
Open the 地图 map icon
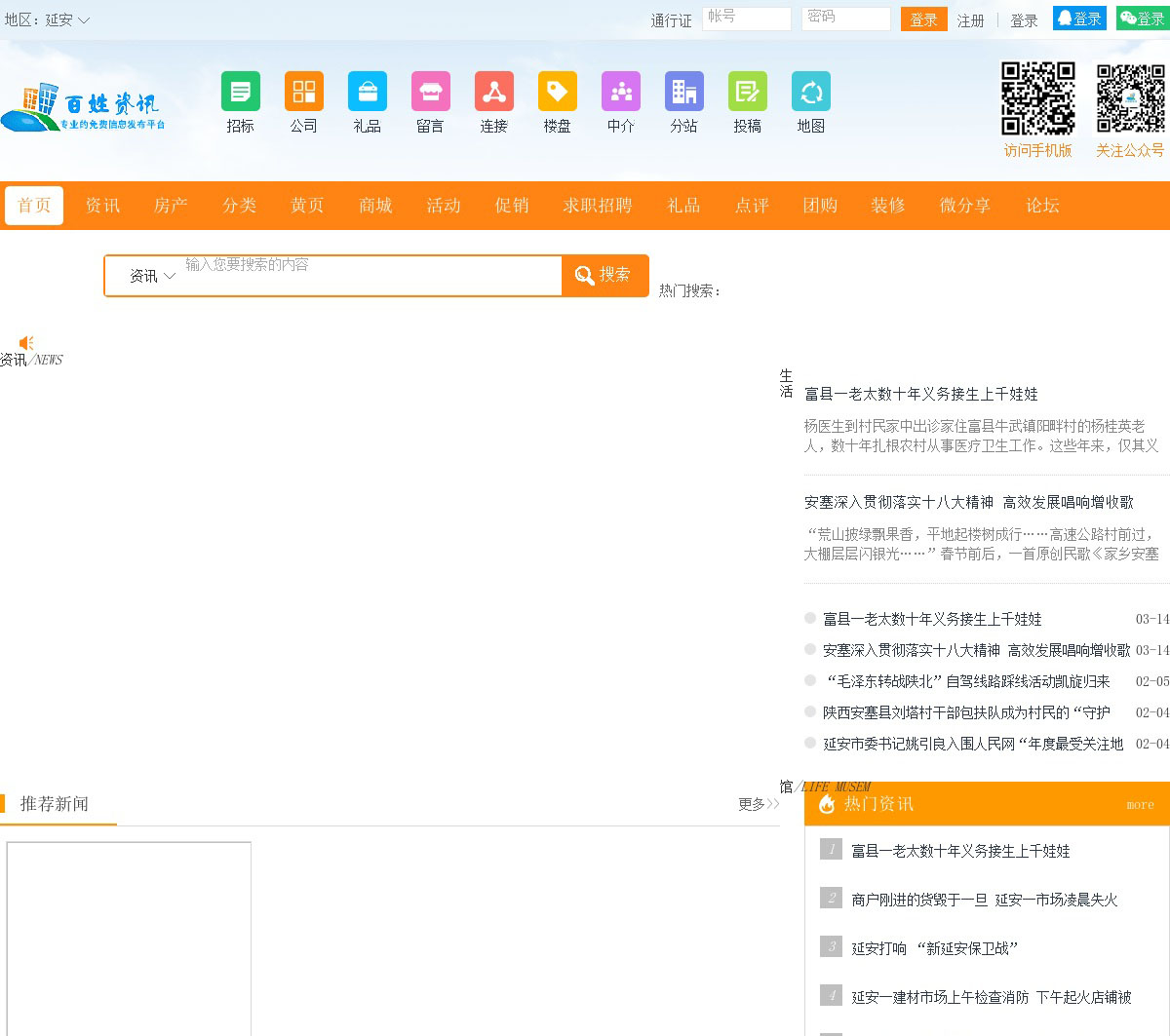[x=810, y=92]
